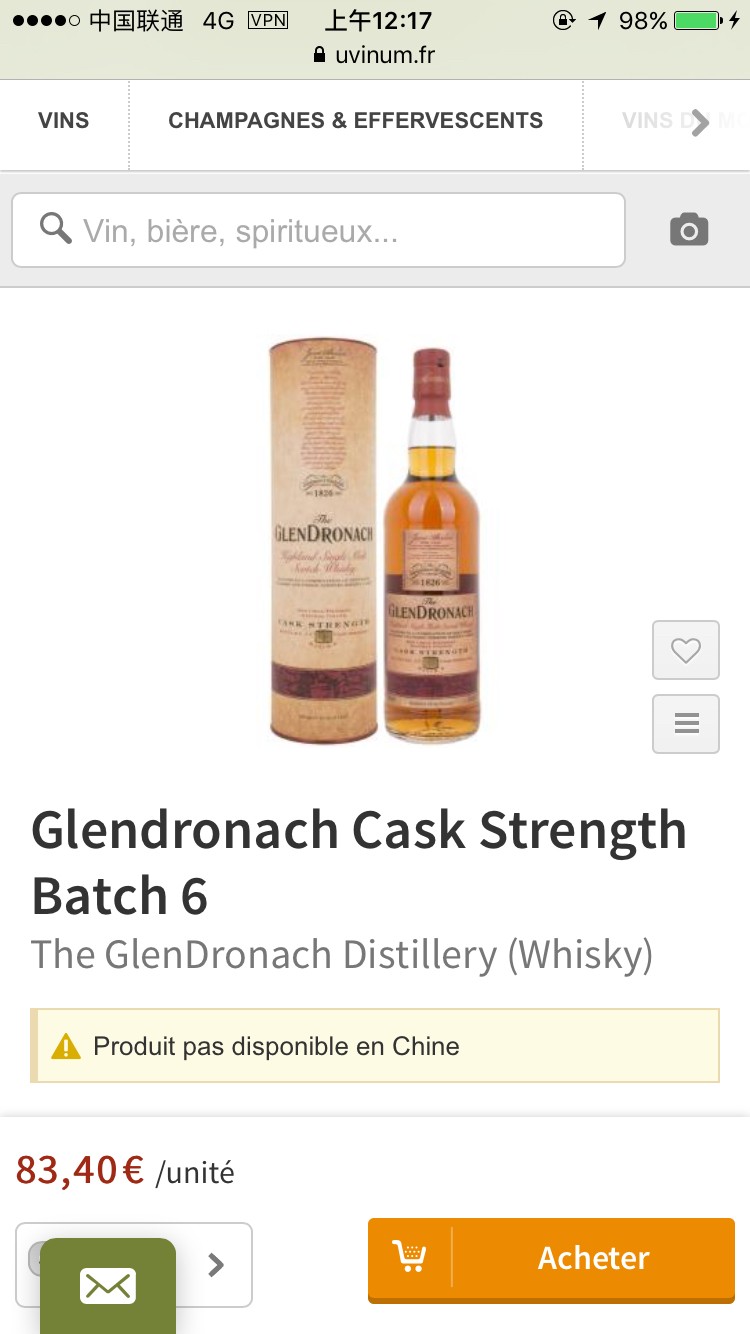The image size is (750, 1334).
Task: Open the list menu icon below heart
Action: click(x=686, y=724)
